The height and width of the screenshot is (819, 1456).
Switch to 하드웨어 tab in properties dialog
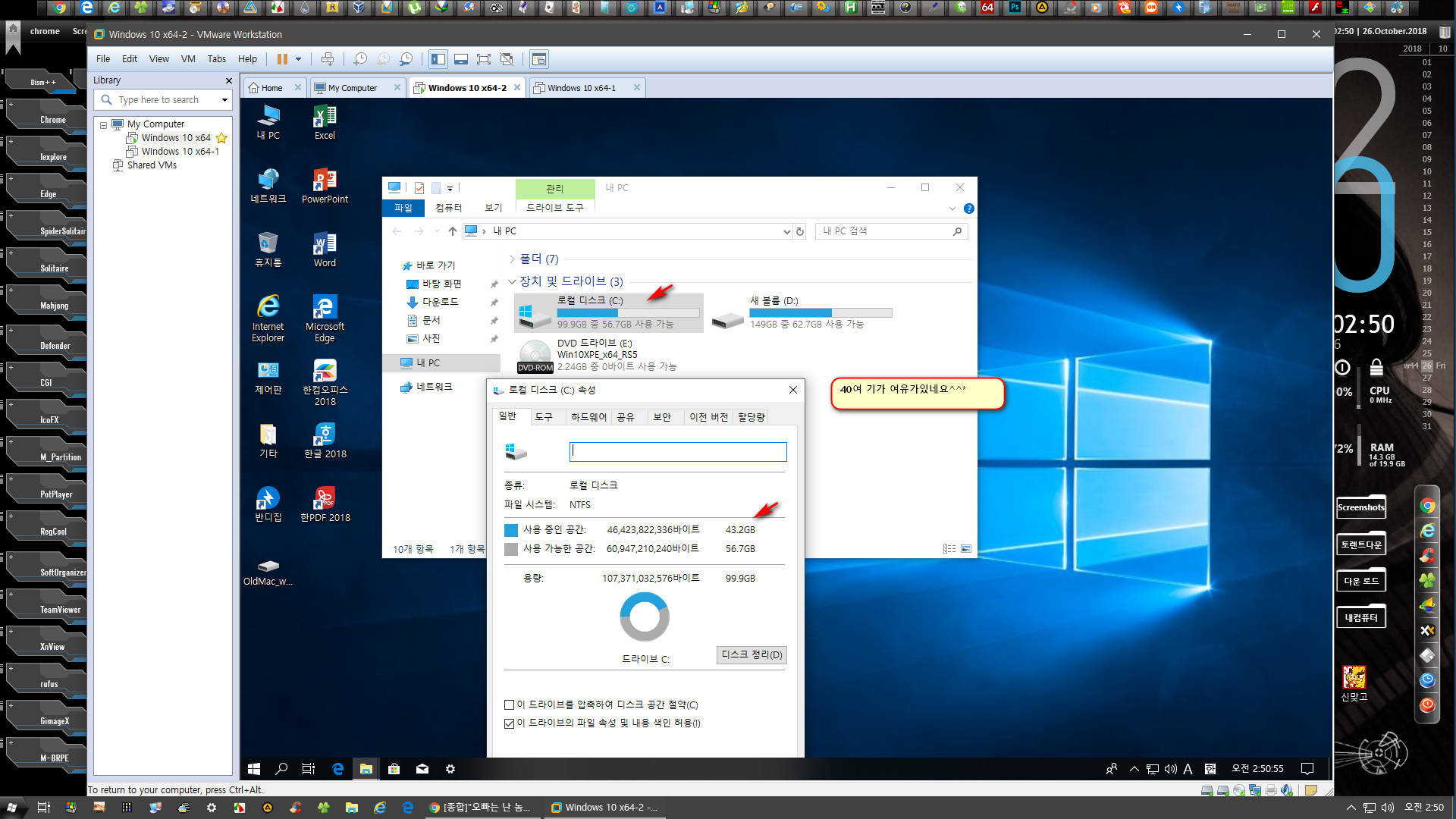click(588, 417)
